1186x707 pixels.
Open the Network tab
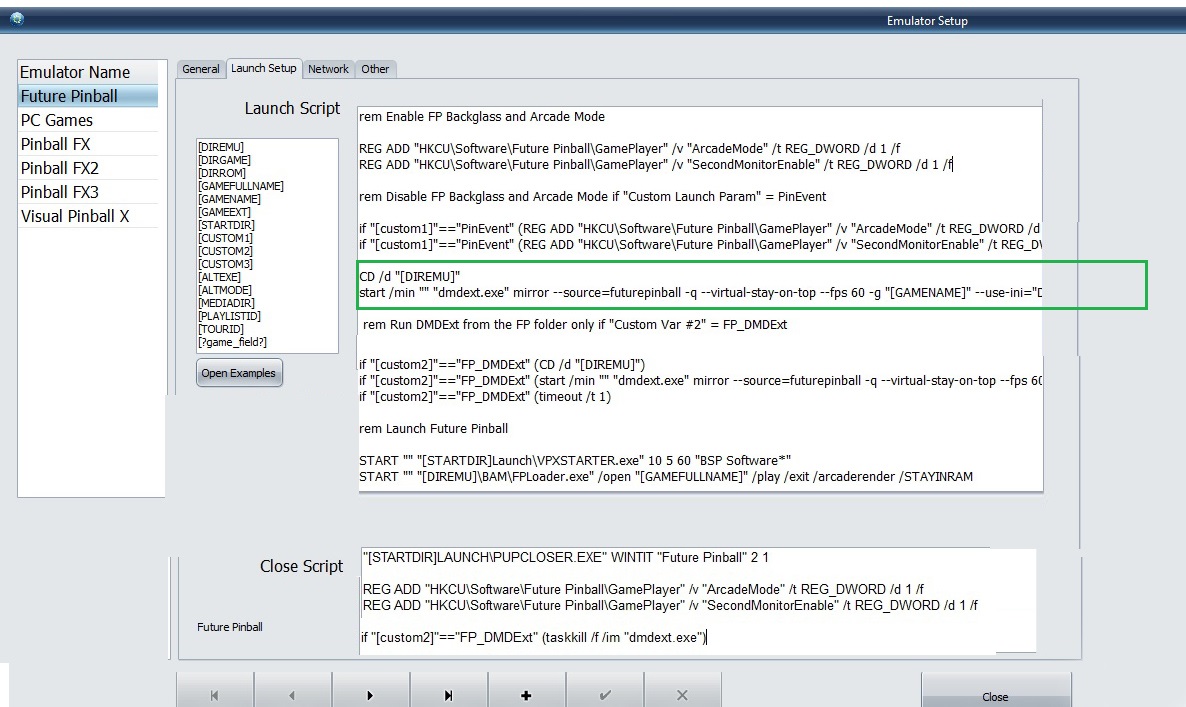[328, 69]
